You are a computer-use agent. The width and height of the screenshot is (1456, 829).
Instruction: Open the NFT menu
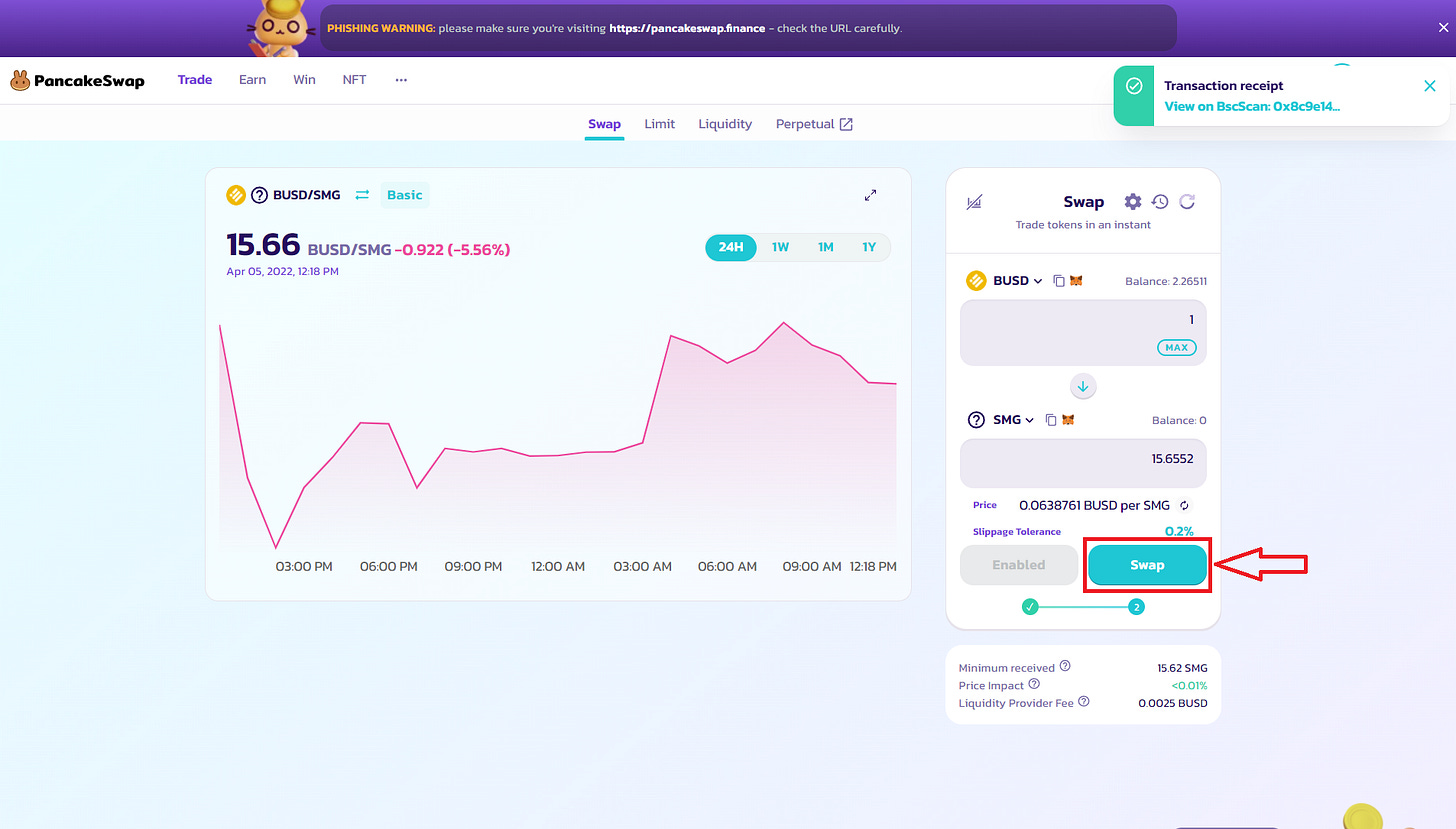point(354,79)
